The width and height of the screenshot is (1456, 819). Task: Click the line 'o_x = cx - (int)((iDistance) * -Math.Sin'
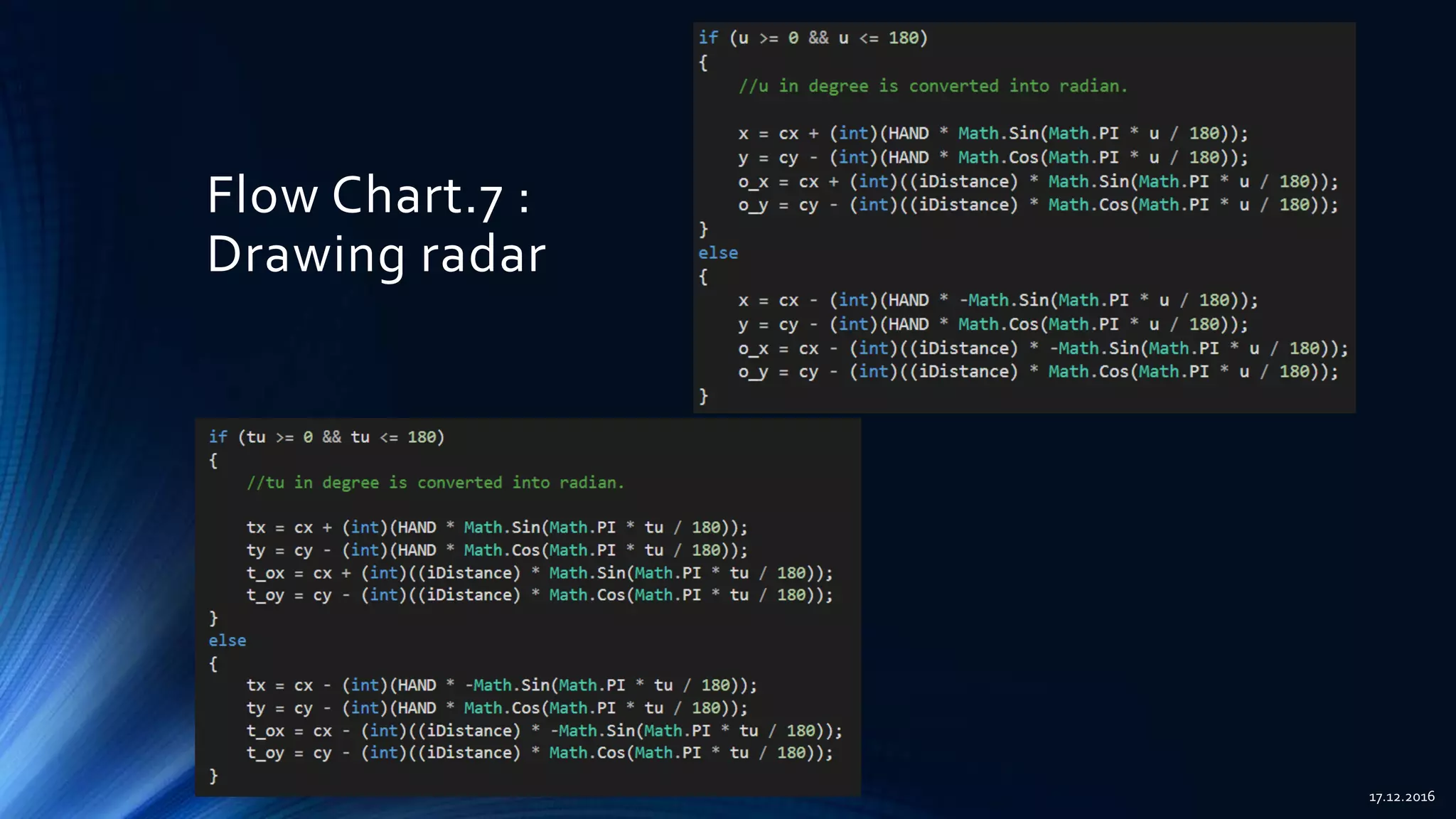click(1043, 348)
